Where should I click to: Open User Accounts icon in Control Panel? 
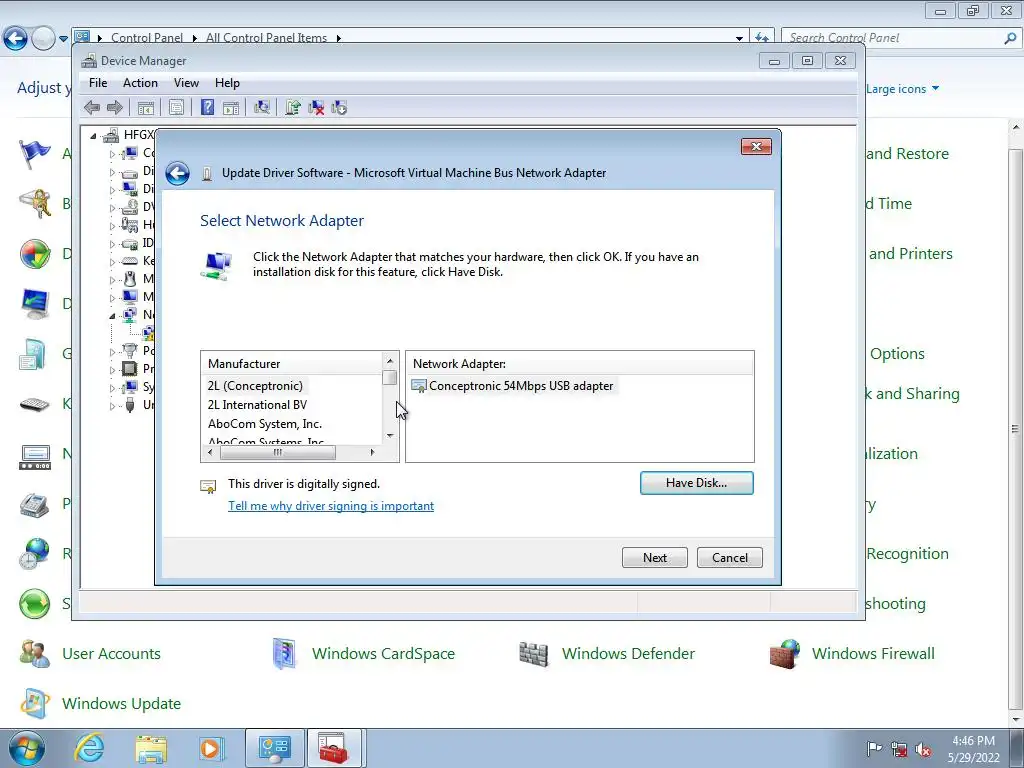click(x=34, y=654)
